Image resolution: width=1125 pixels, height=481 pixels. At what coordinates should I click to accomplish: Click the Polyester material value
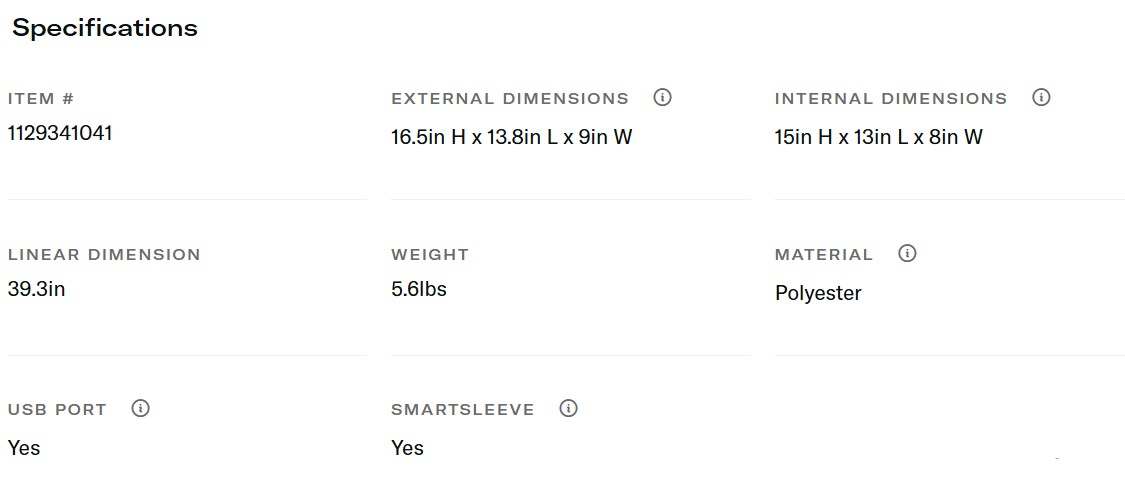click(x=818, y=293)
